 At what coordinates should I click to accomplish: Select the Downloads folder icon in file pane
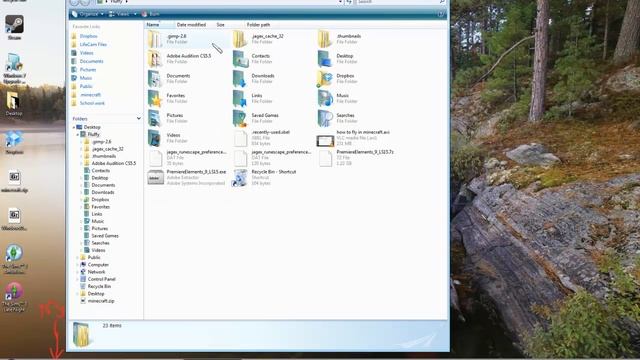click(x=240, y=78)
